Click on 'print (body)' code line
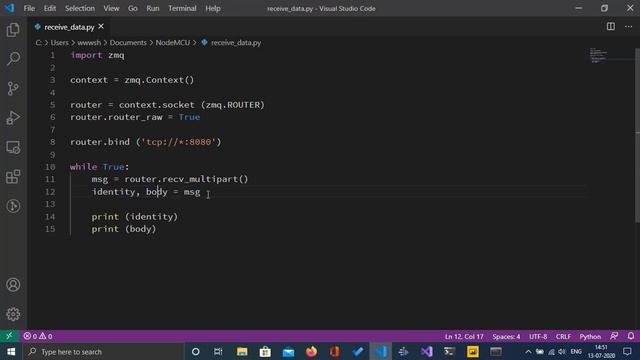The image size is (640, 360). pyautogui.click(x=124, y=229)
